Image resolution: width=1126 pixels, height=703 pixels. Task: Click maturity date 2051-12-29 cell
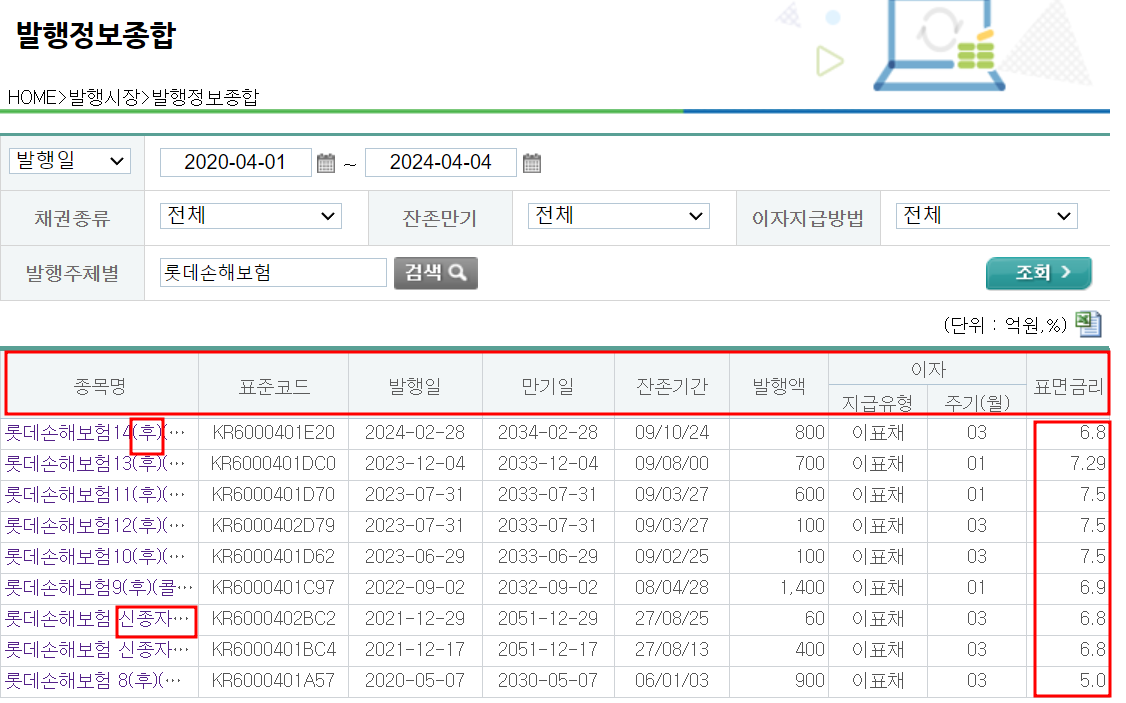pos(548,618)
